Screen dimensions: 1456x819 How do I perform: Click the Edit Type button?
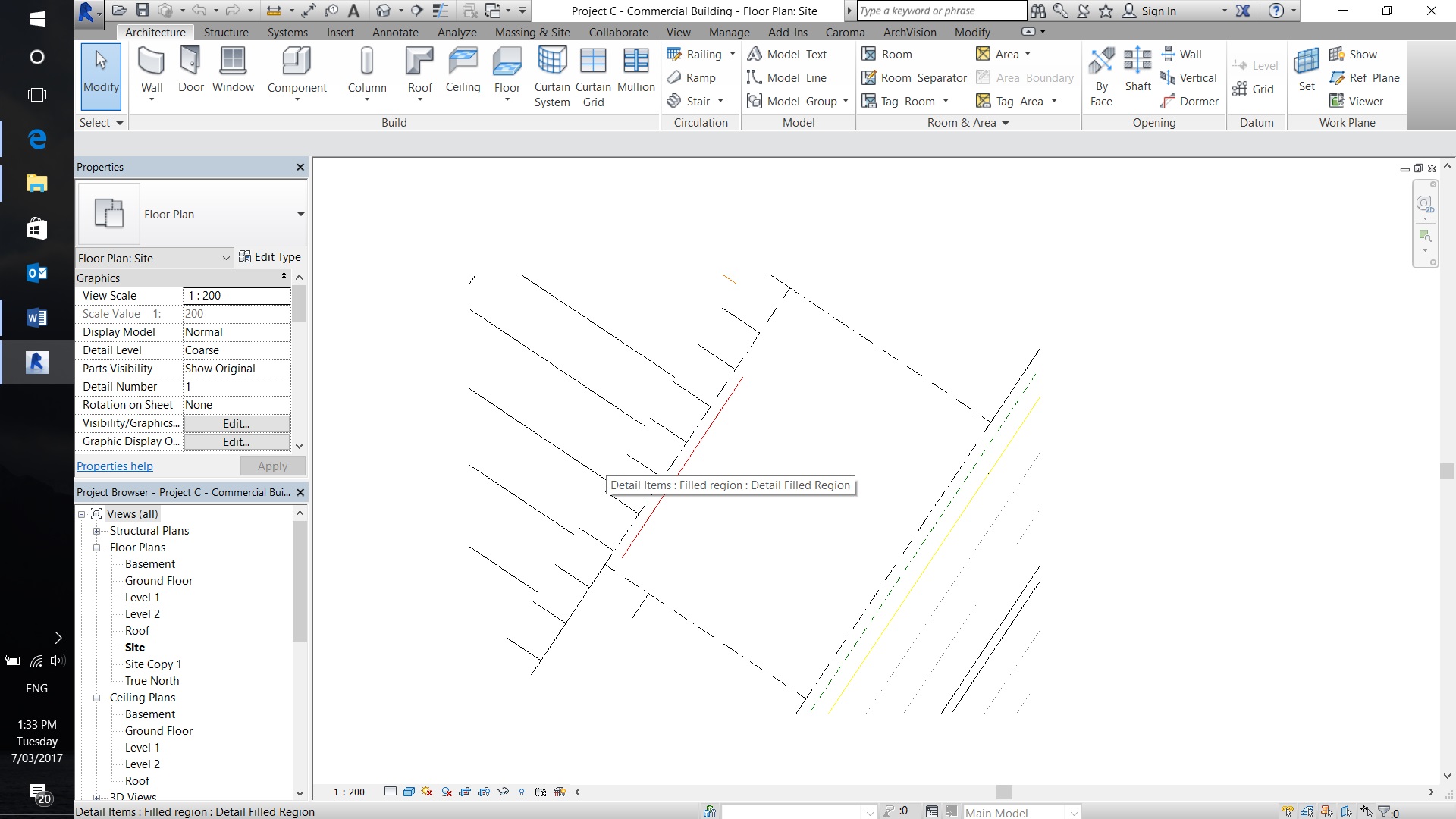(270, 257)
